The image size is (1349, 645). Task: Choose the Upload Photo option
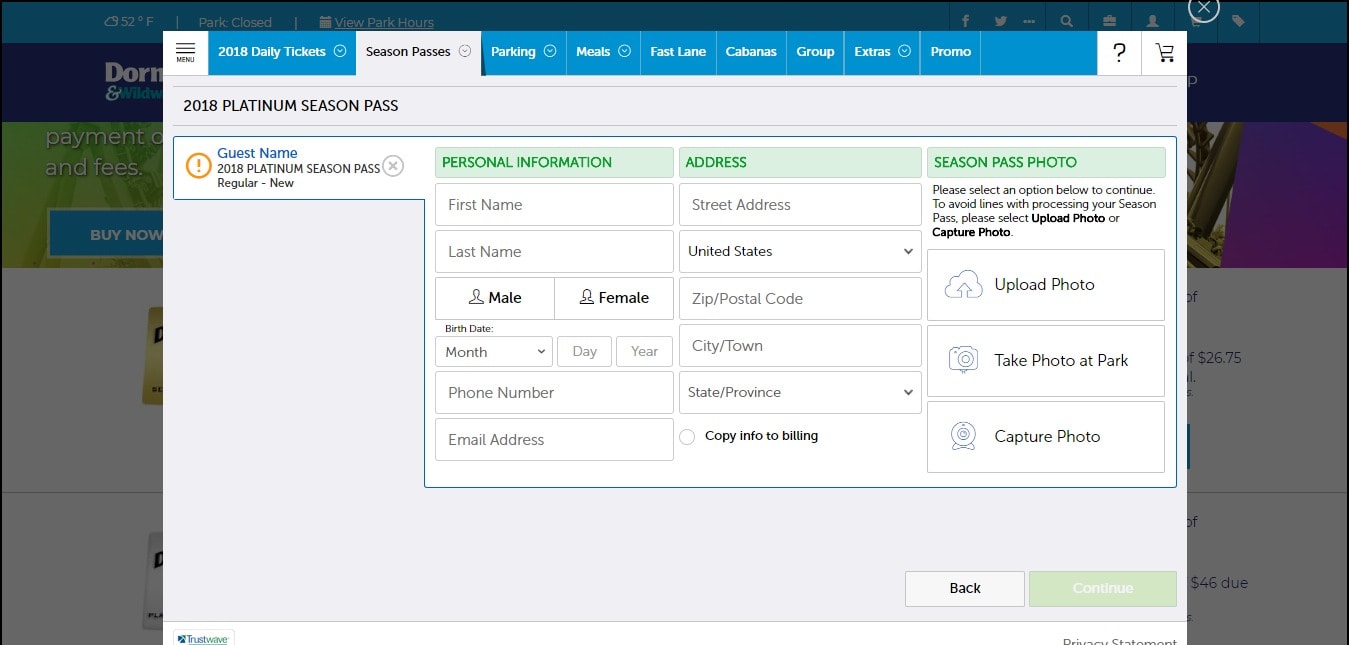click(1046, 284)
